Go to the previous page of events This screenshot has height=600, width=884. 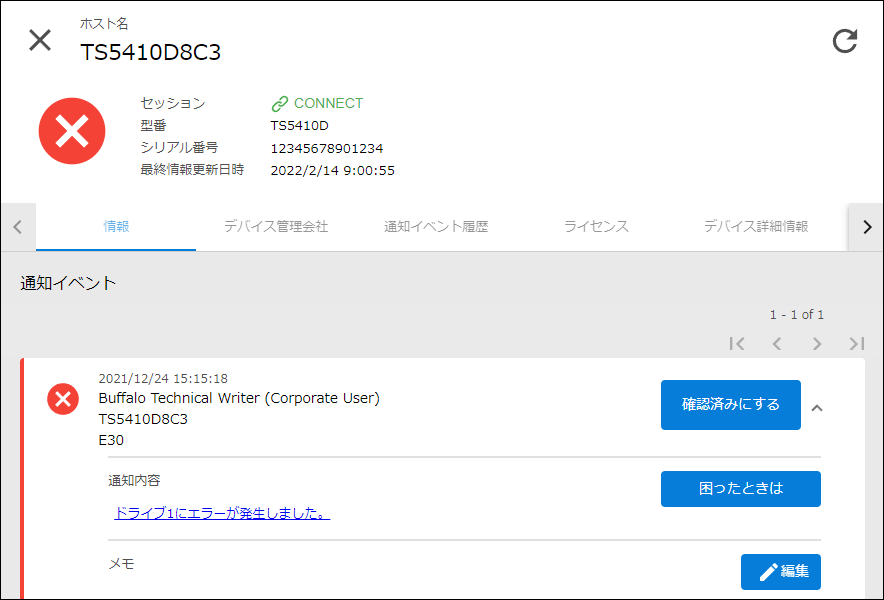point(777,343)
